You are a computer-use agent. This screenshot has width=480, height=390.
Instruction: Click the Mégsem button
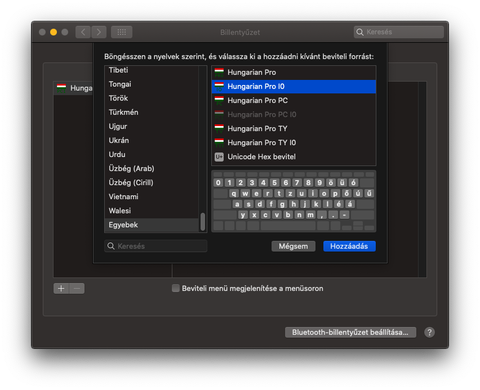pos(293,246)
